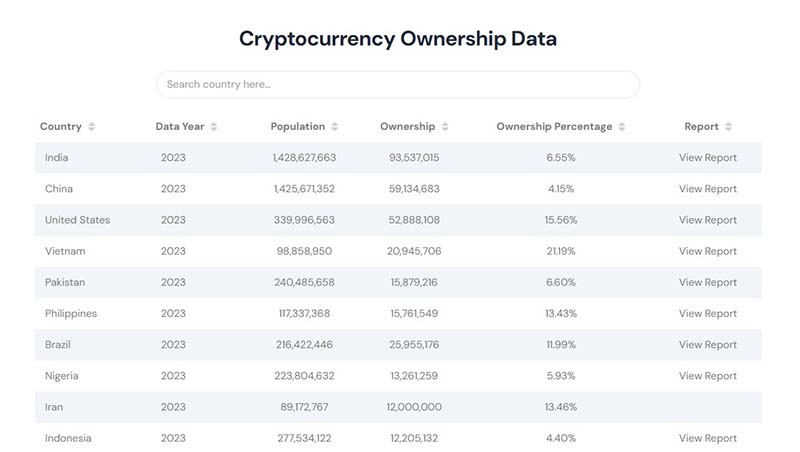Image resolution: width=800 pixels, height=452 pixels.
Task: Click the Ownership Percentage header text
Action: pos(554,127)
